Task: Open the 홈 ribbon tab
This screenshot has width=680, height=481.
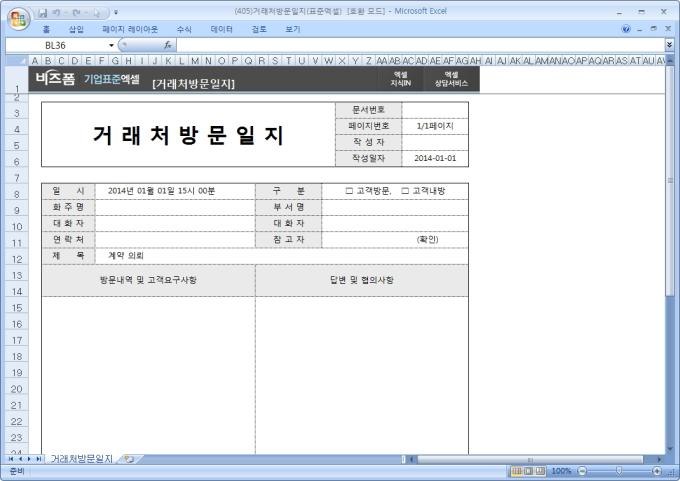Action: [x=46, y=29]
